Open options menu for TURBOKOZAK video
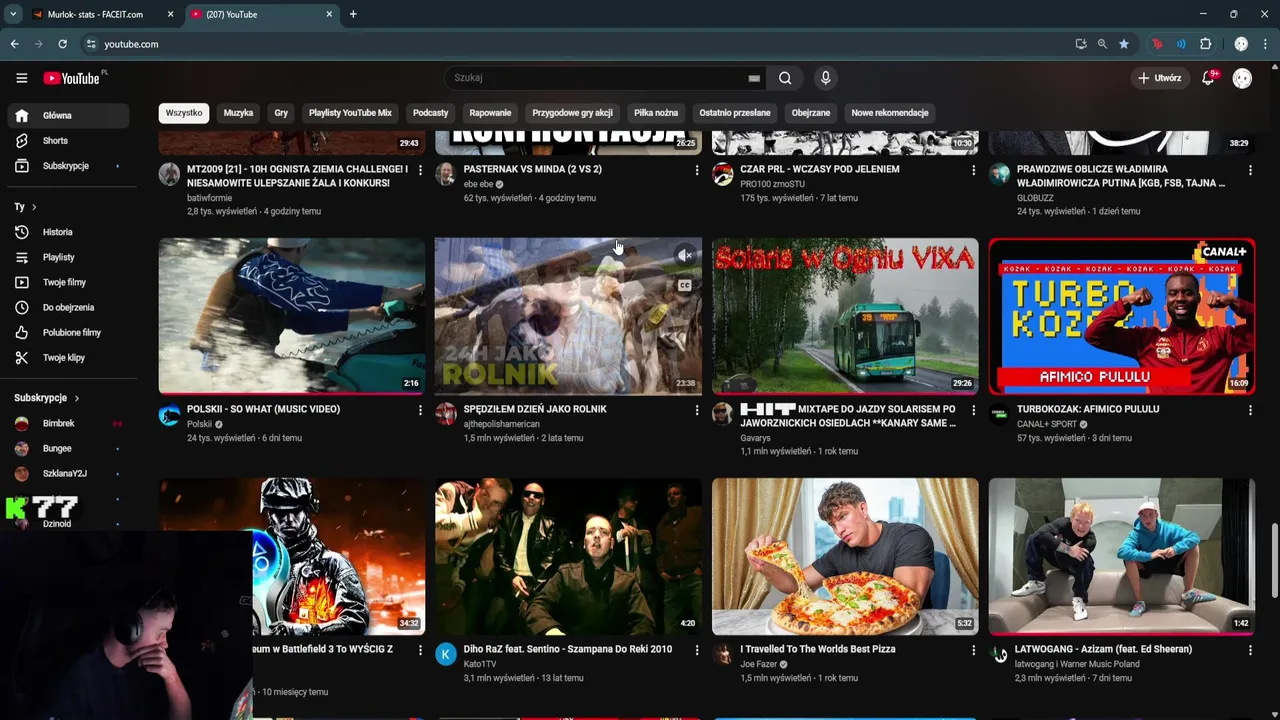Viewport: 1280px width, 720px height. tap(1250, 410)
